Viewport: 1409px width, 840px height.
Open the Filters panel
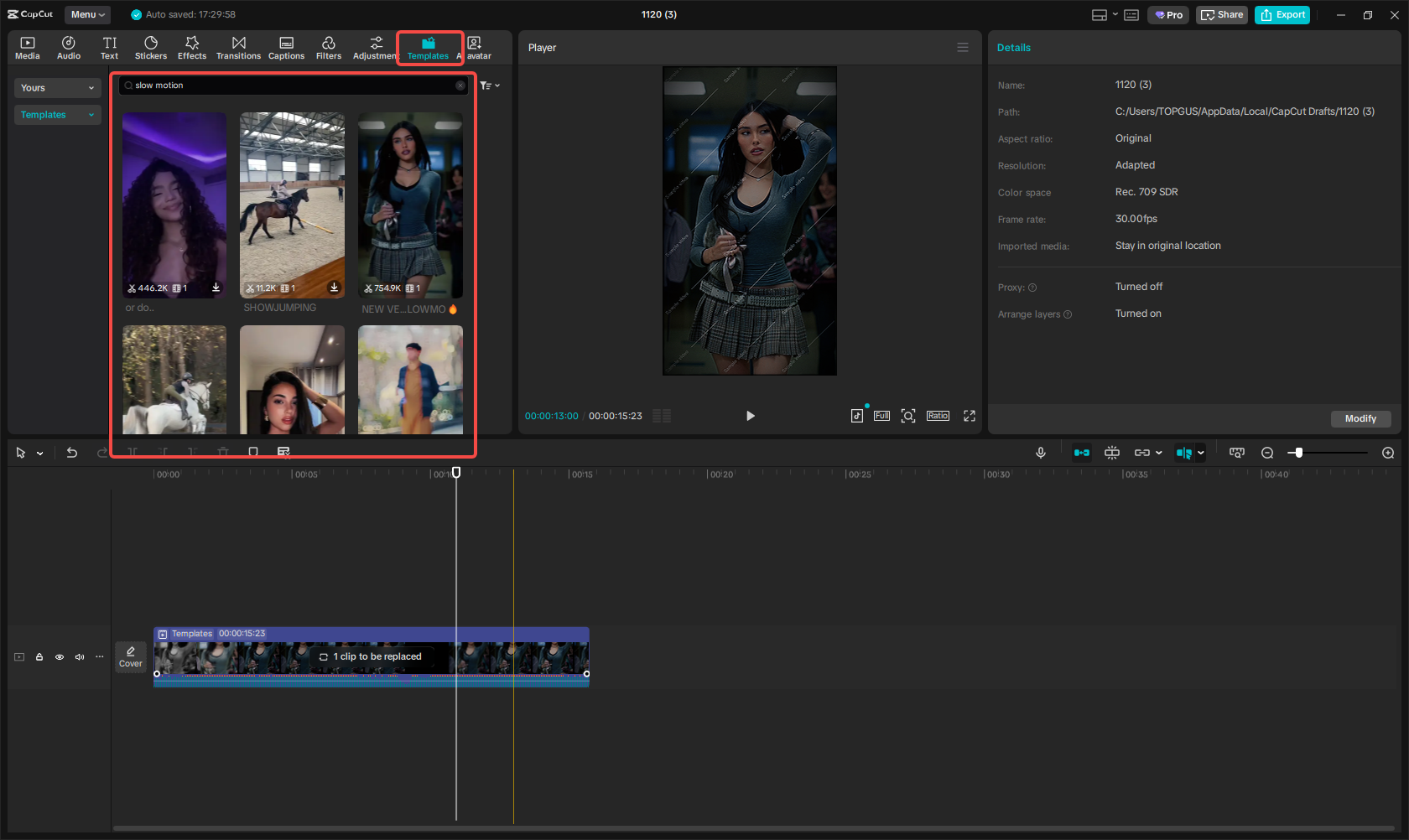328,47
